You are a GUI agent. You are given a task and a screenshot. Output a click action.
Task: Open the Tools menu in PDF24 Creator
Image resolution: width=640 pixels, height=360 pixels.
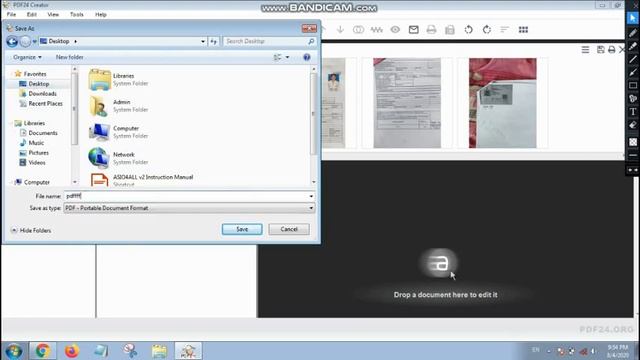pos(76,14)
